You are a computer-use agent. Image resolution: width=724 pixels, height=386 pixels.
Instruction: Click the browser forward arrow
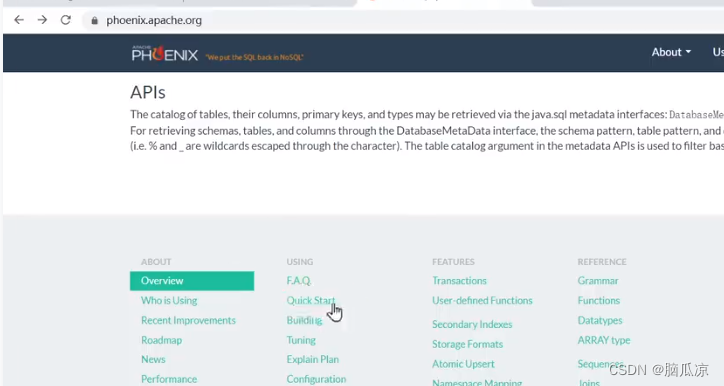(x=42, y=20)
